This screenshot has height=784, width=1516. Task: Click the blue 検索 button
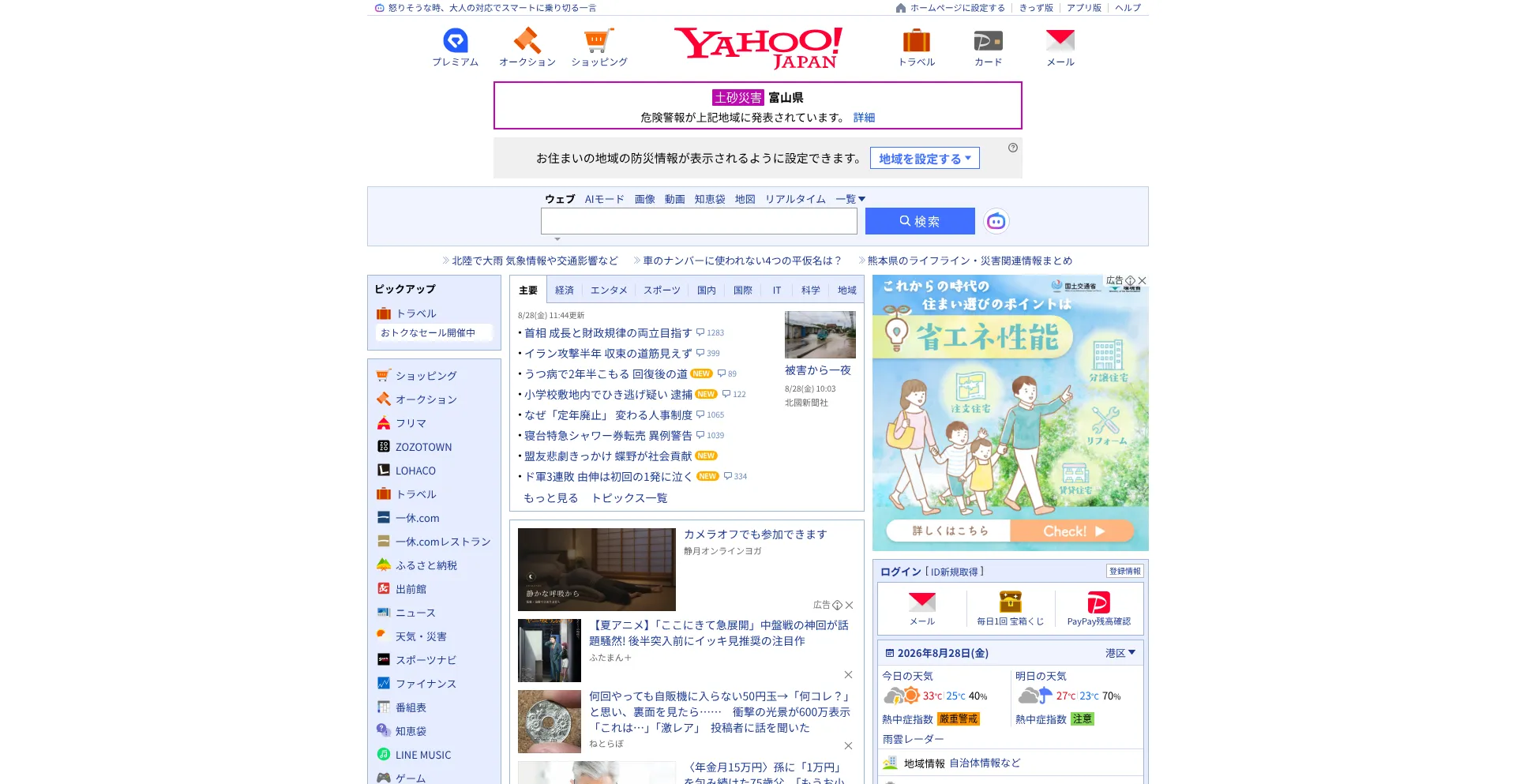click(920, 221)
